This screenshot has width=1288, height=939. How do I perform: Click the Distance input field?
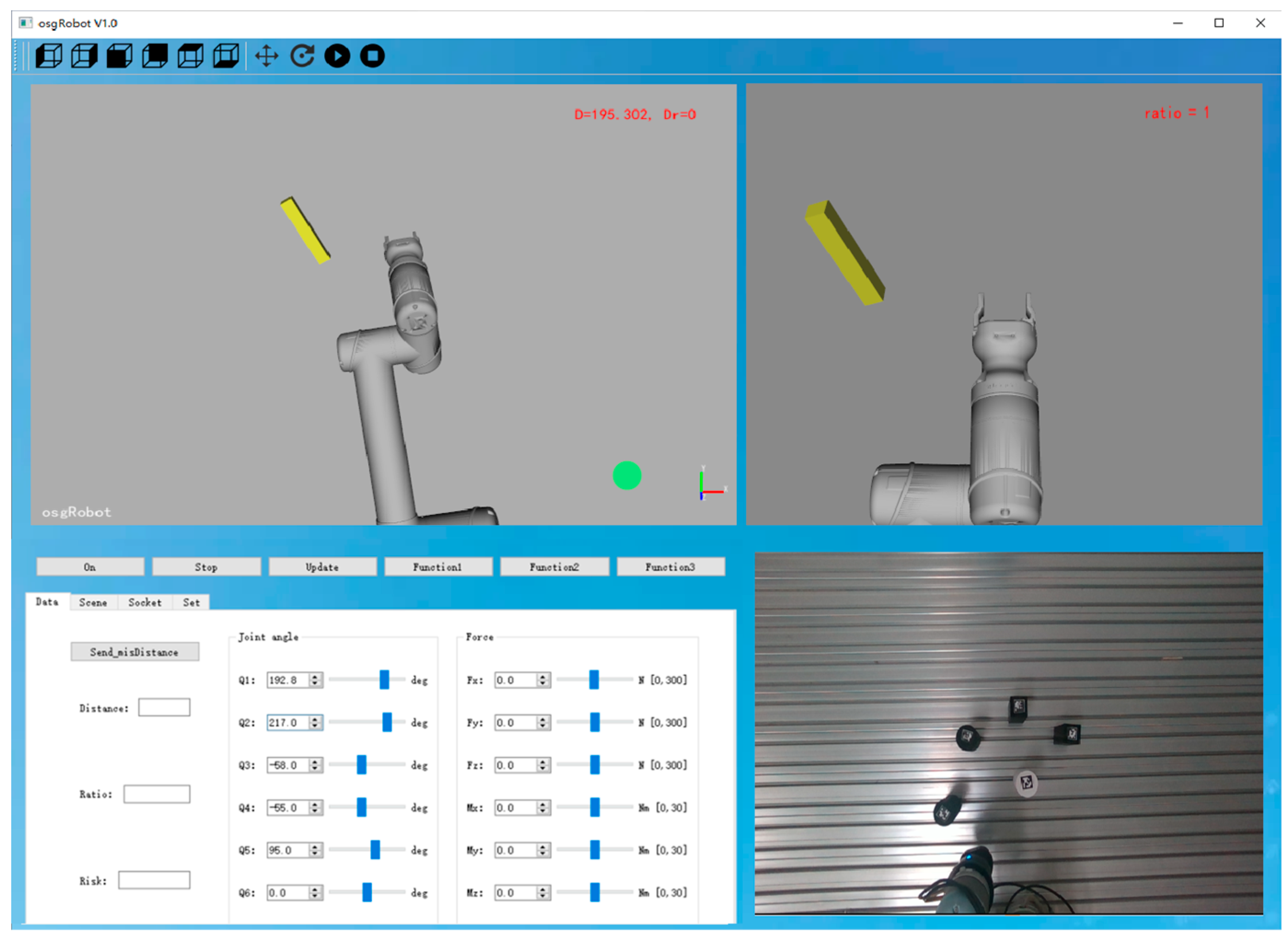[x=164, y=708]
